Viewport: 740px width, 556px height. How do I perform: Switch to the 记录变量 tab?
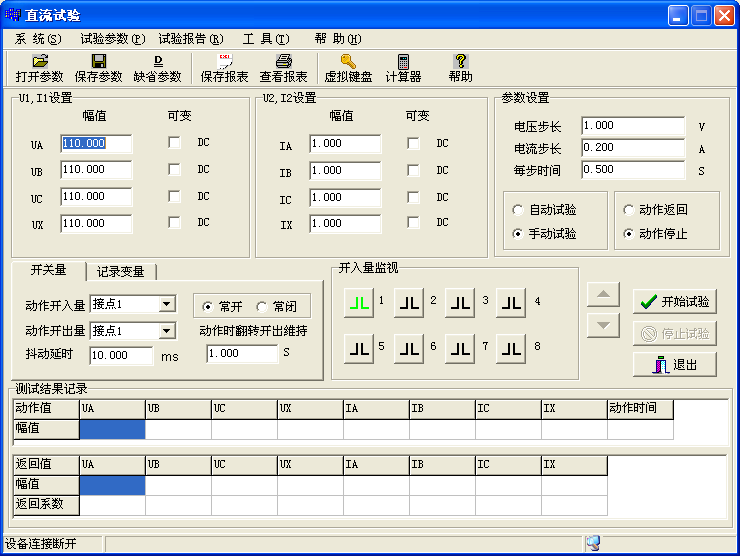coord(120,271)
